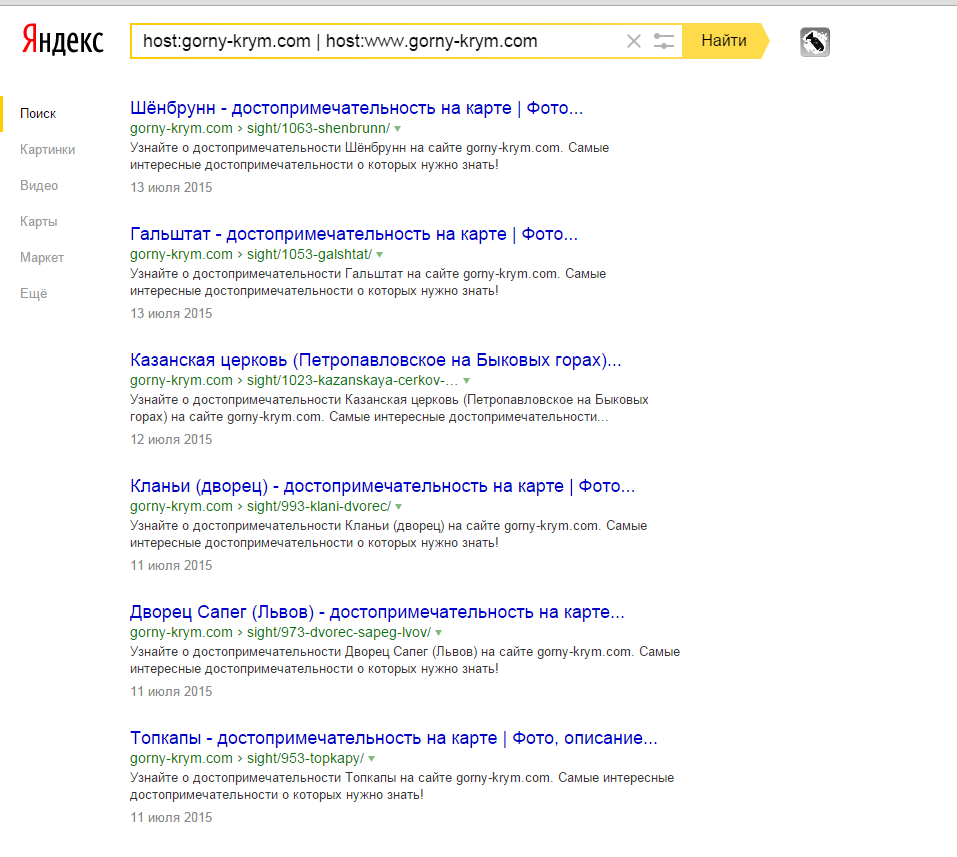This screenshot has height=857, width=957.
Task: Click the Яндекс logo
Action: tap(63, 40)
